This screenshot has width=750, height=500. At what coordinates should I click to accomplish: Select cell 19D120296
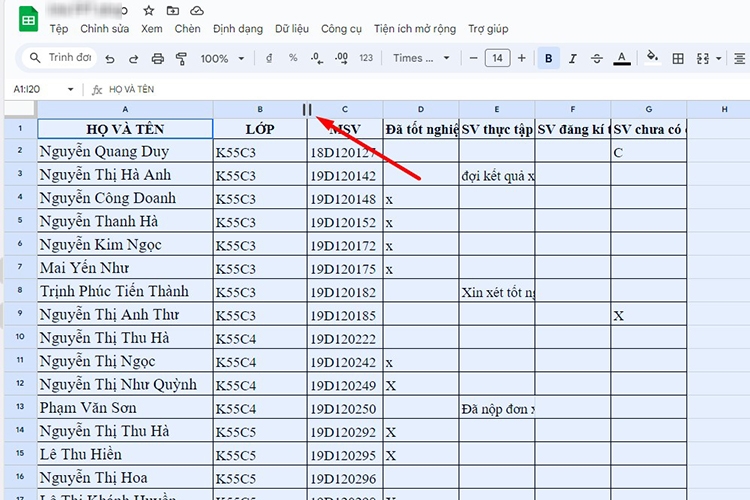point(345,478)
